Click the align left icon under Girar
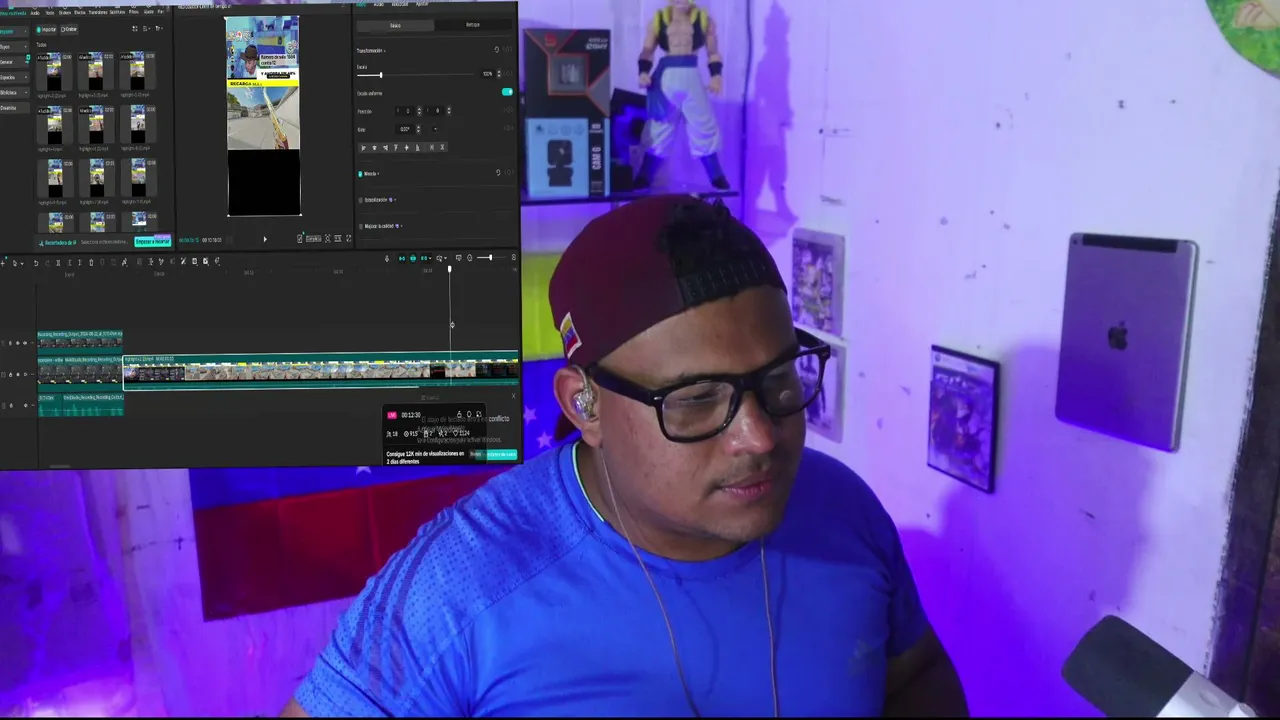This screenshot has width=1280, height=720. tap(364, 148)
